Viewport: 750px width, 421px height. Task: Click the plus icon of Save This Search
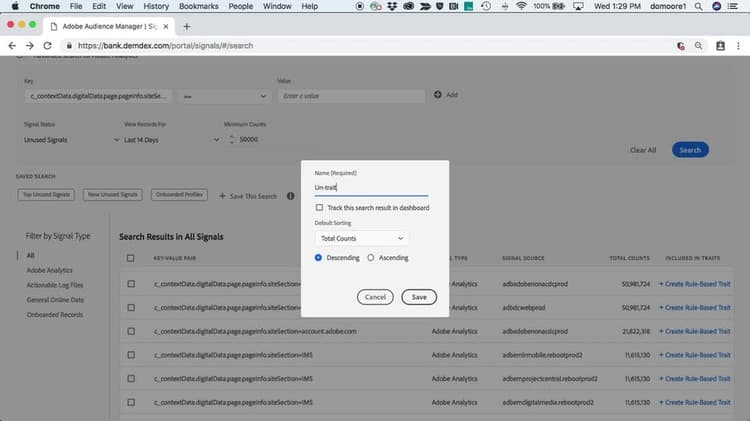222,196
